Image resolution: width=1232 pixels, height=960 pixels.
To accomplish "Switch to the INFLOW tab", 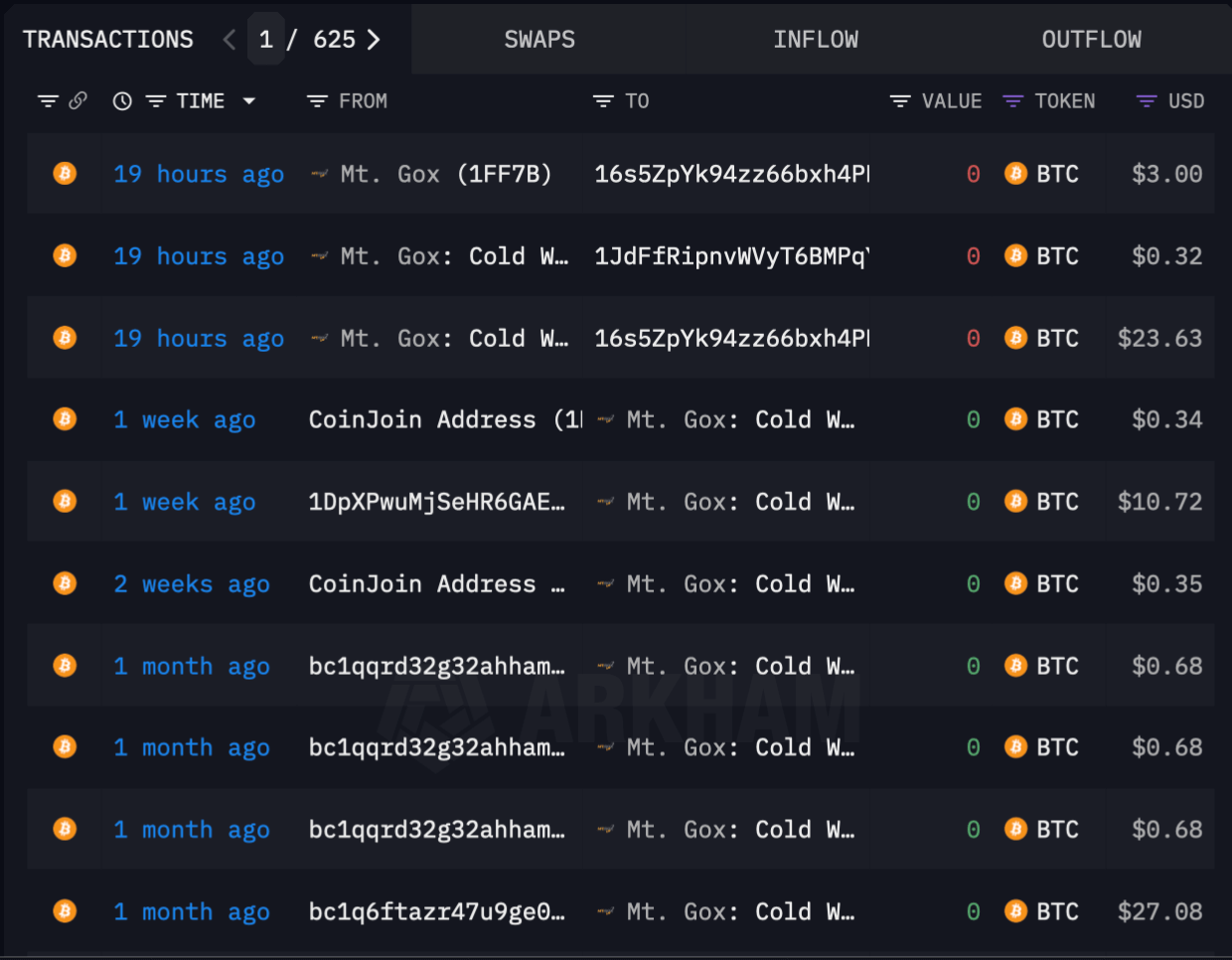I will 816,40.
